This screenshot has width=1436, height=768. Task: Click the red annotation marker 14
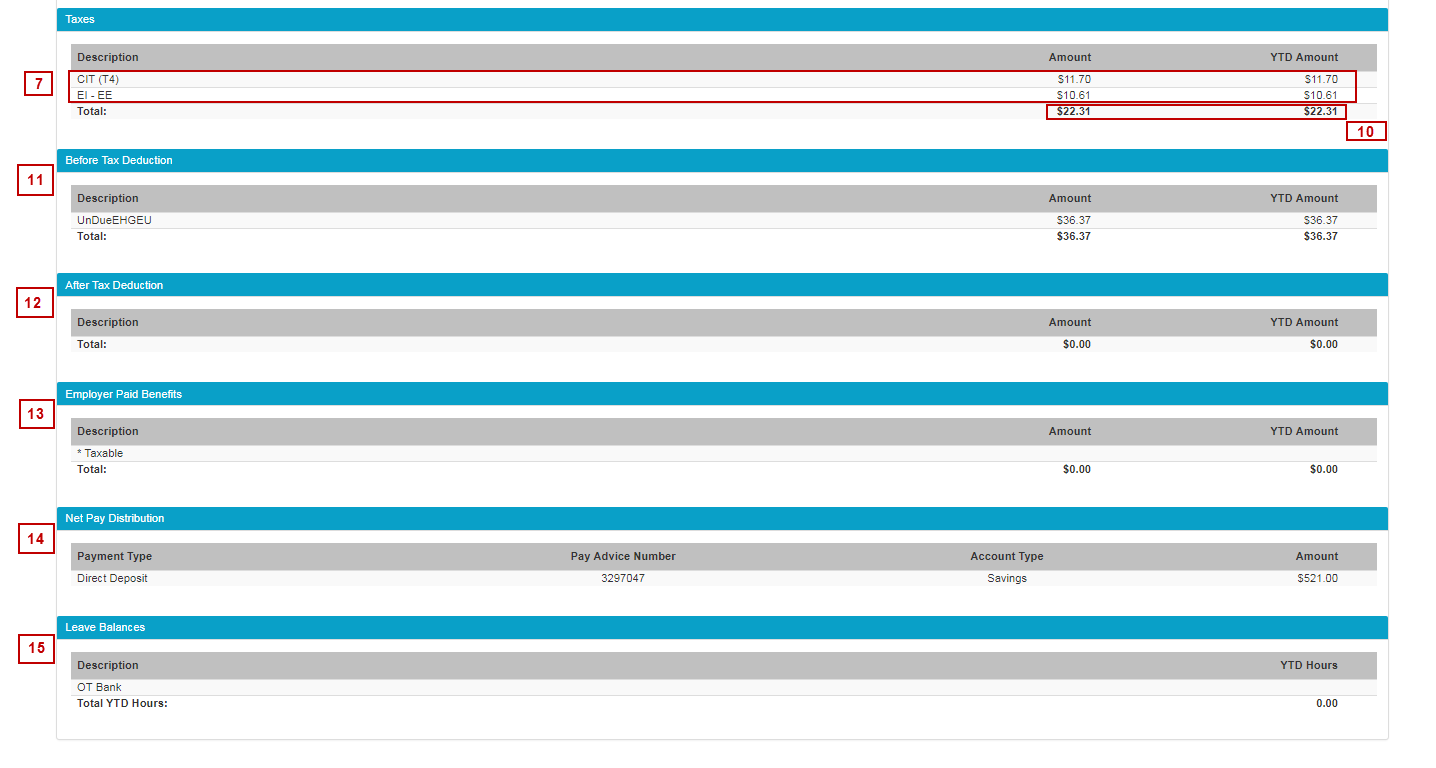(36, 539)
